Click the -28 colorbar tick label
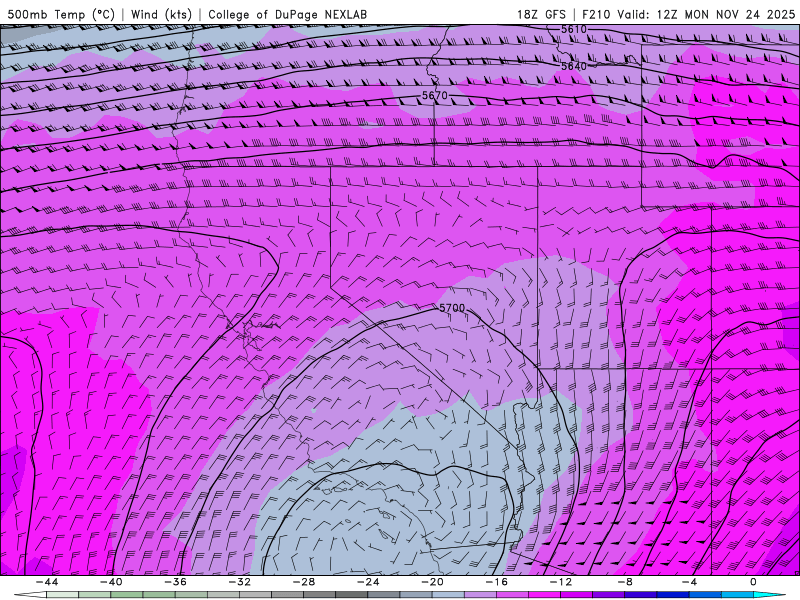The width and height of the screenshot is (800, 600). (x=304, y=582)
